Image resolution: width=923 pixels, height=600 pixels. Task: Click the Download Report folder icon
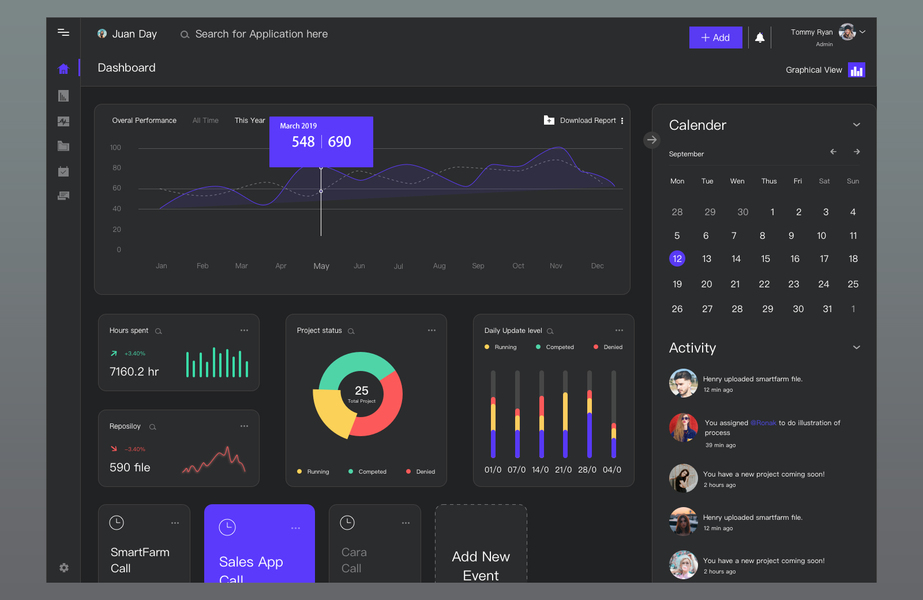click(x=549, y=120)
